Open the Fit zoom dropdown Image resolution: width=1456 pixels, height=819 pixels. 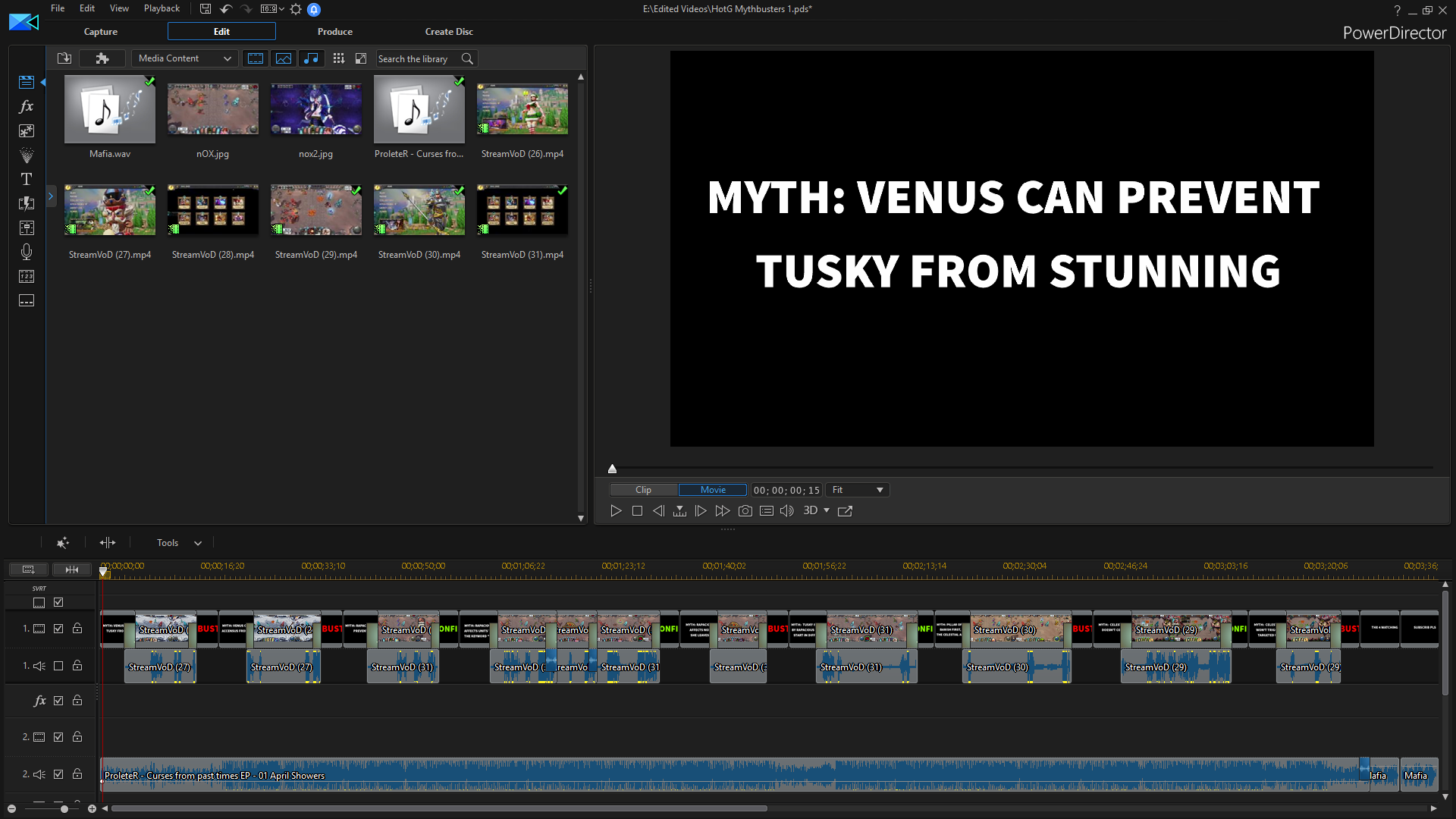pyautogui.click(x=858, y=490)
